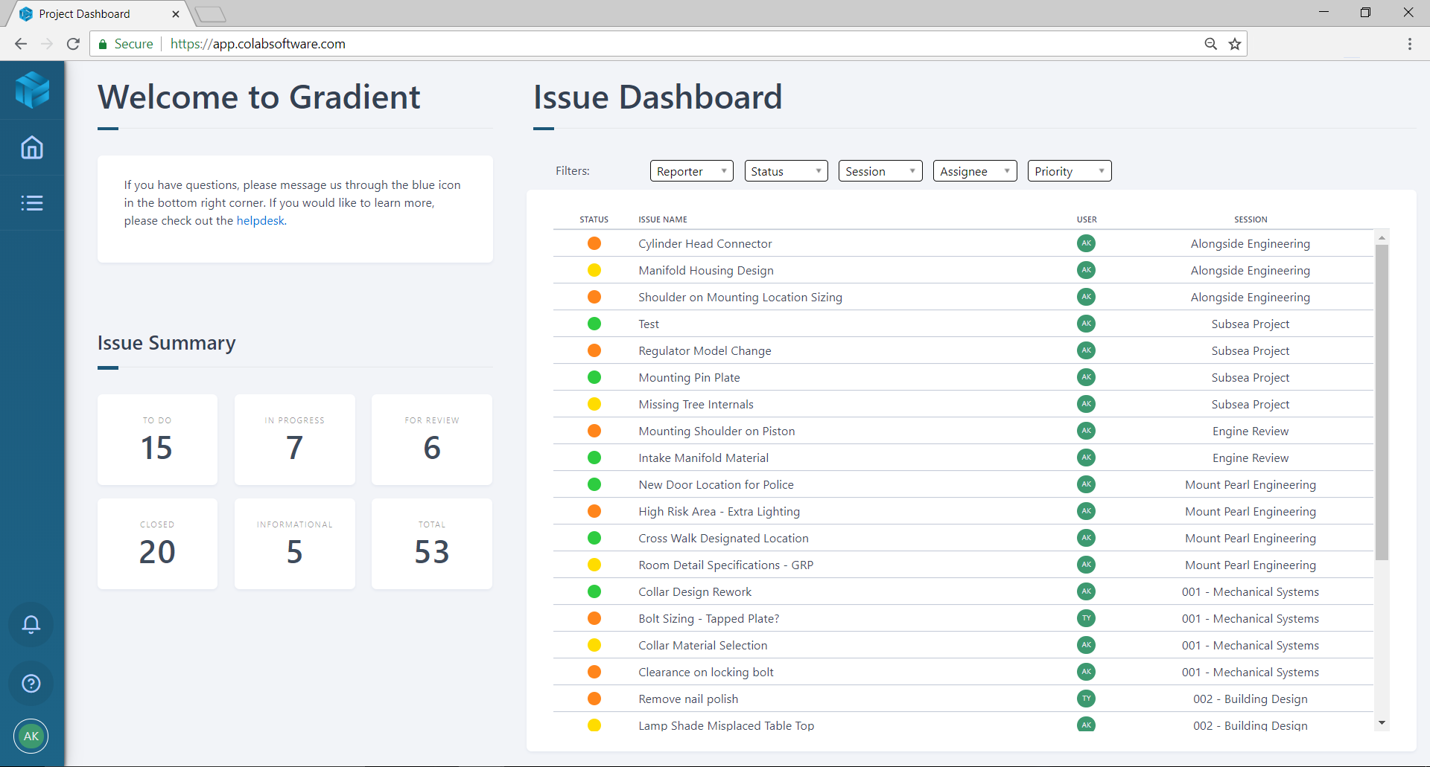Open the Gradient logo in the sidebar
The width and height of the screenshot is (1430, 767).
31,90
